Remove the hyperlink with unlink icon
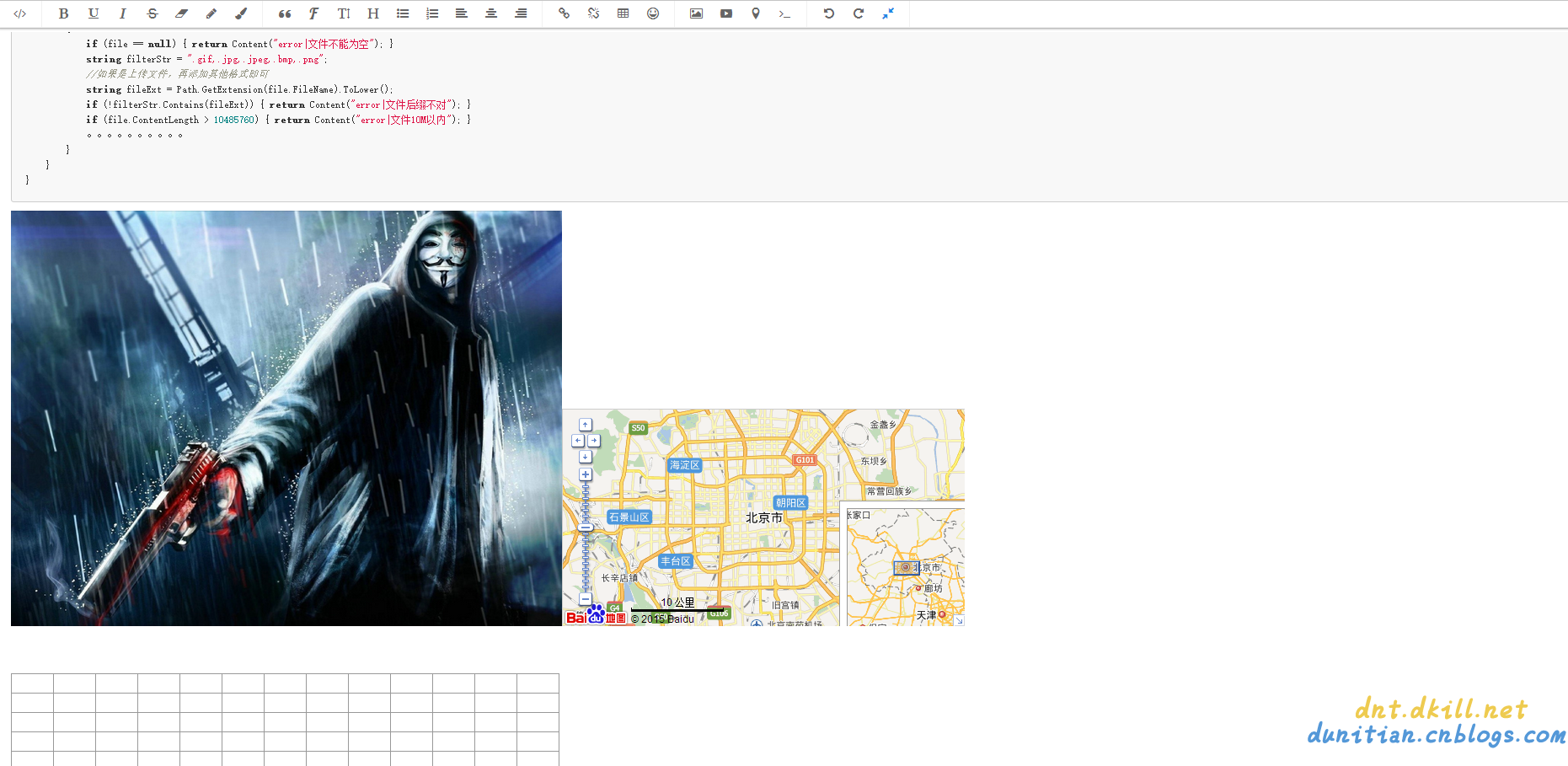 pyautogui.click(x=594, y=13)
